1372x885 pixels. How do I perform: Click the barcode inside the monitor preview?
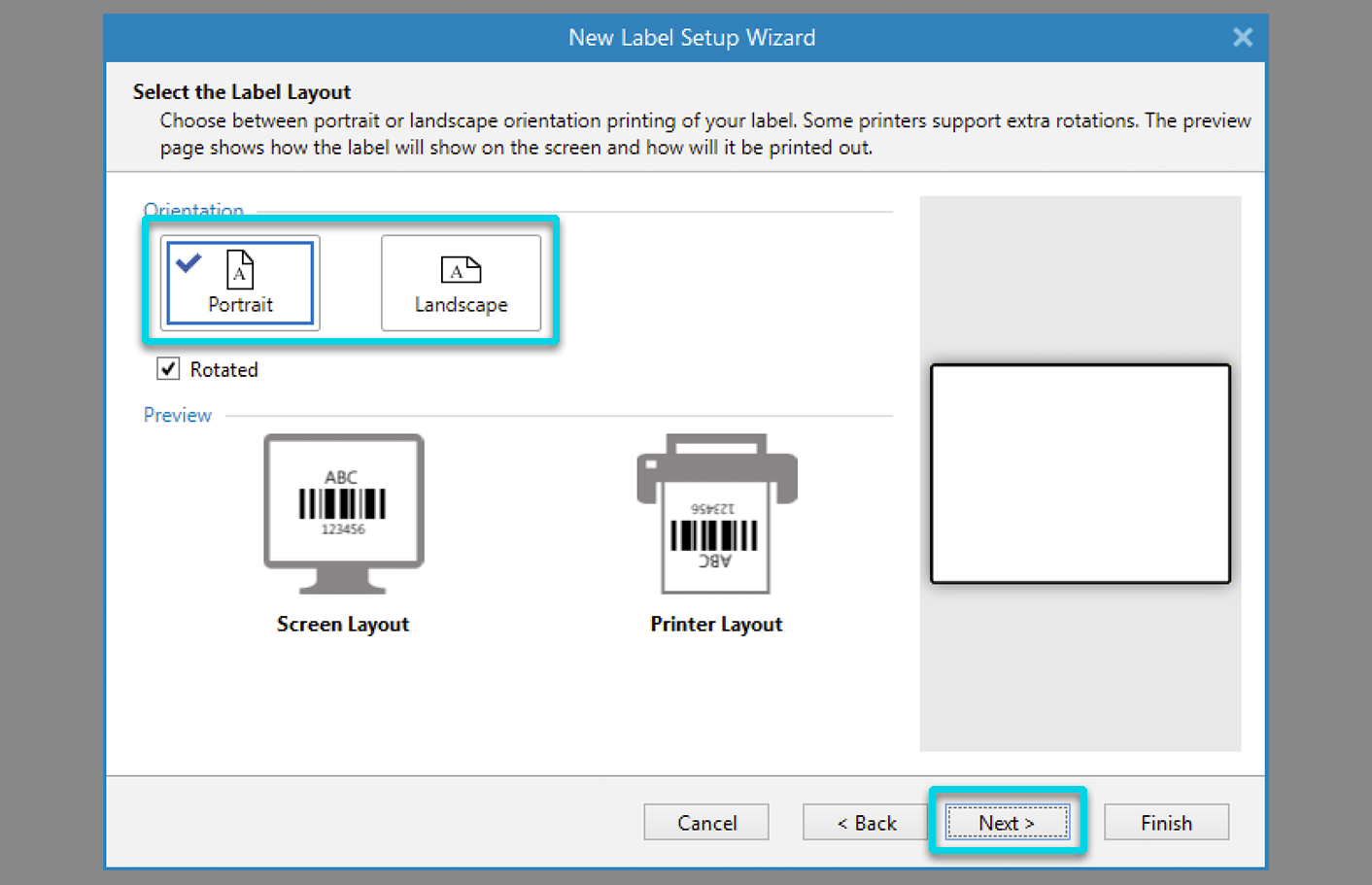[x=342, y=503]
